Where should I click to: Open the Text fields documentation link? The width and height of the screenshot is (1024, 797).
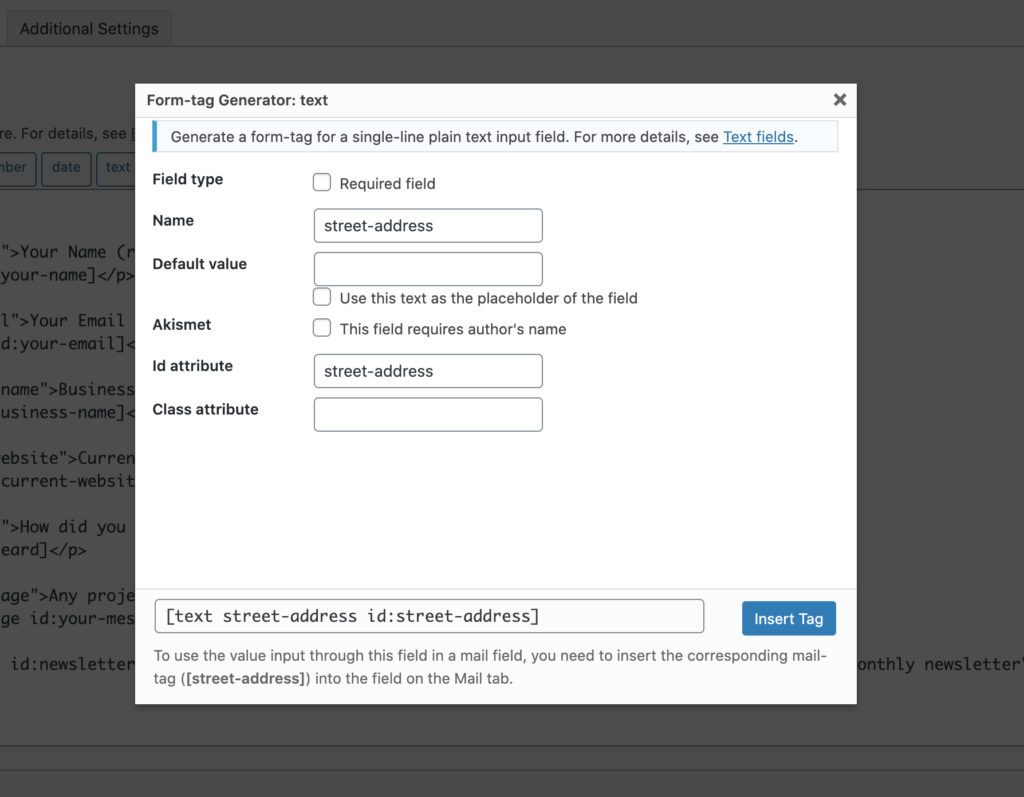[x=758, y=137]
